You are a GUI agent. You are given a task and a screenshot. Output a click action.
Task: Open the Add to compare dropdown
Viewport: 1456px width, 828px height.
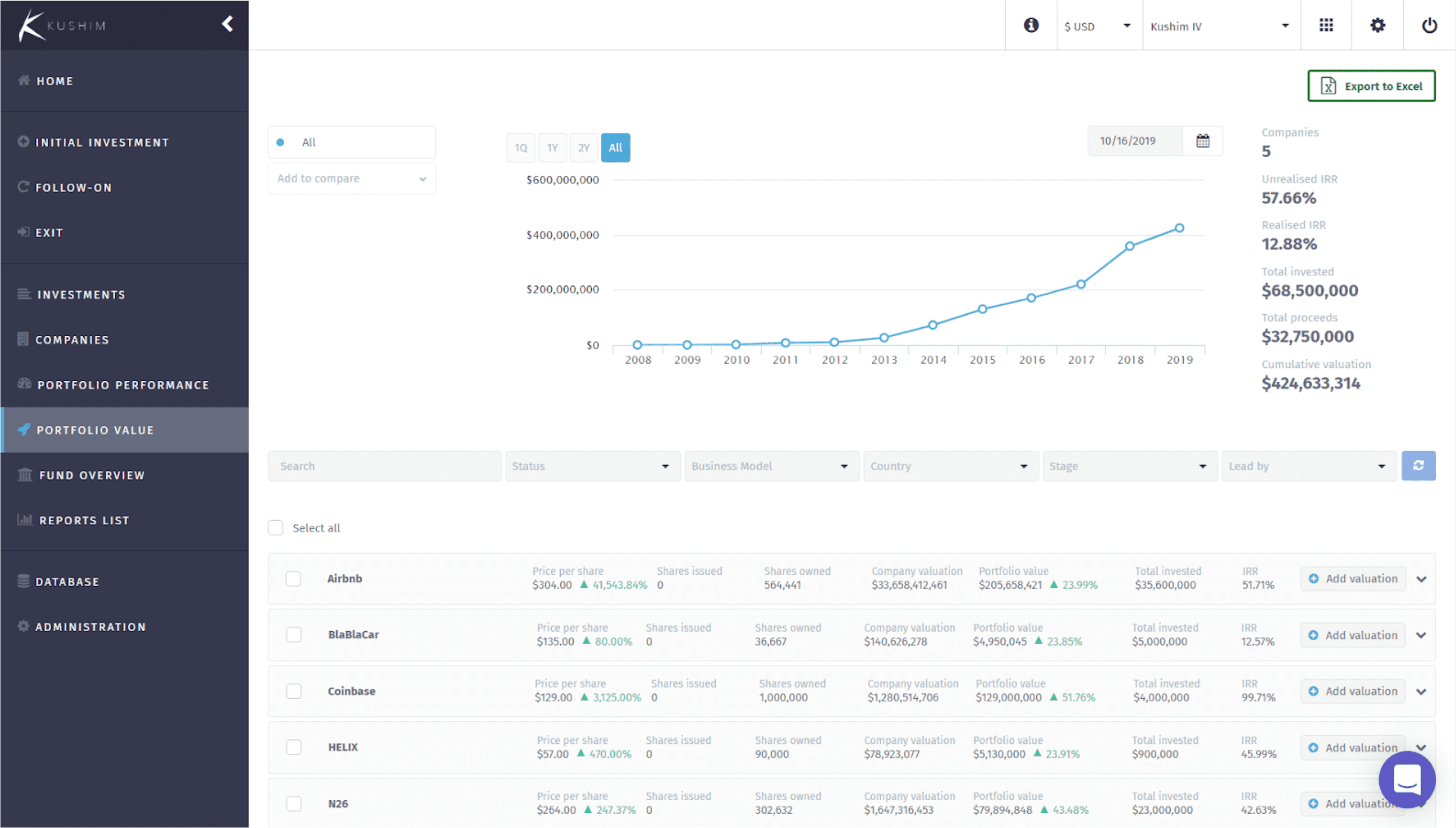click(352, 179)
